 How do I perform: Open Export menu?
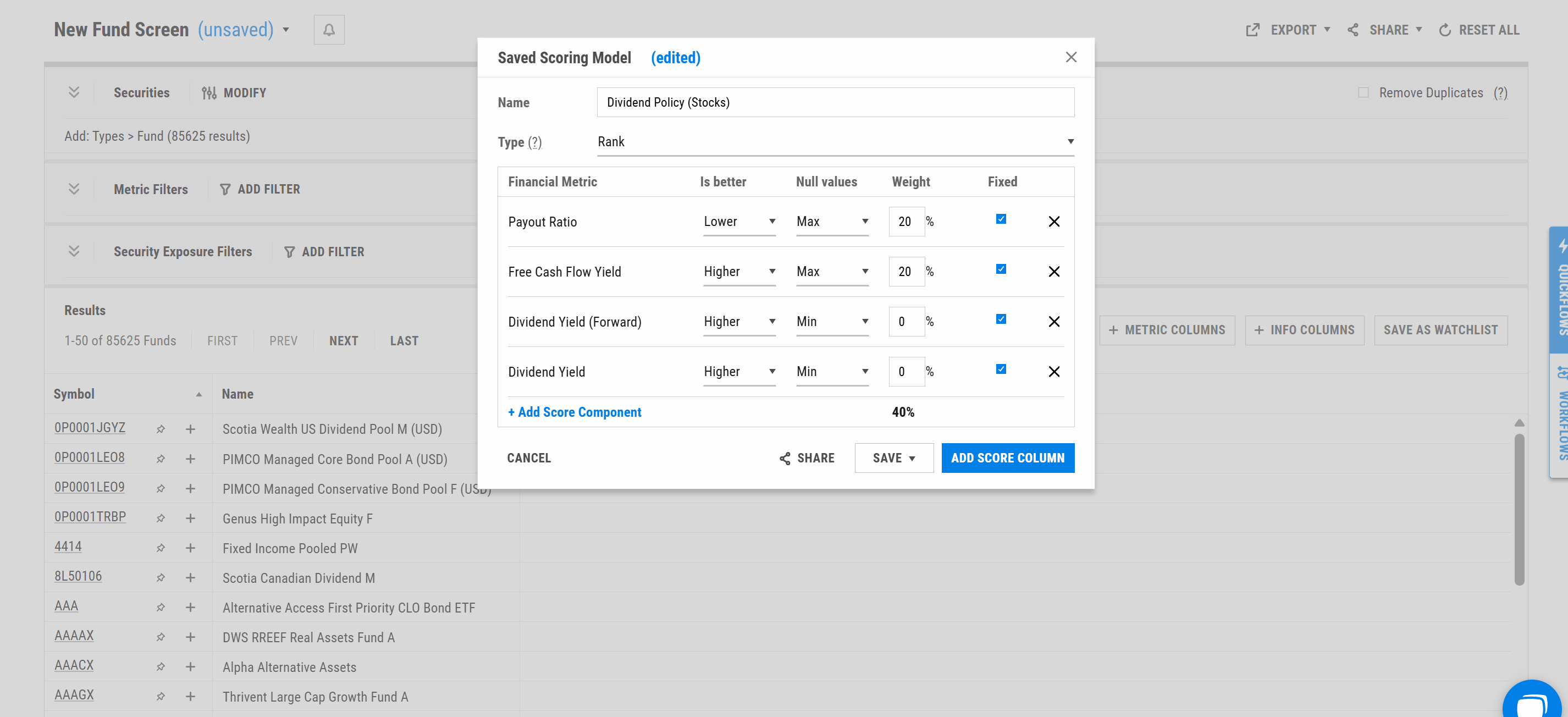pyautogui.click(x=1288, y=30)
